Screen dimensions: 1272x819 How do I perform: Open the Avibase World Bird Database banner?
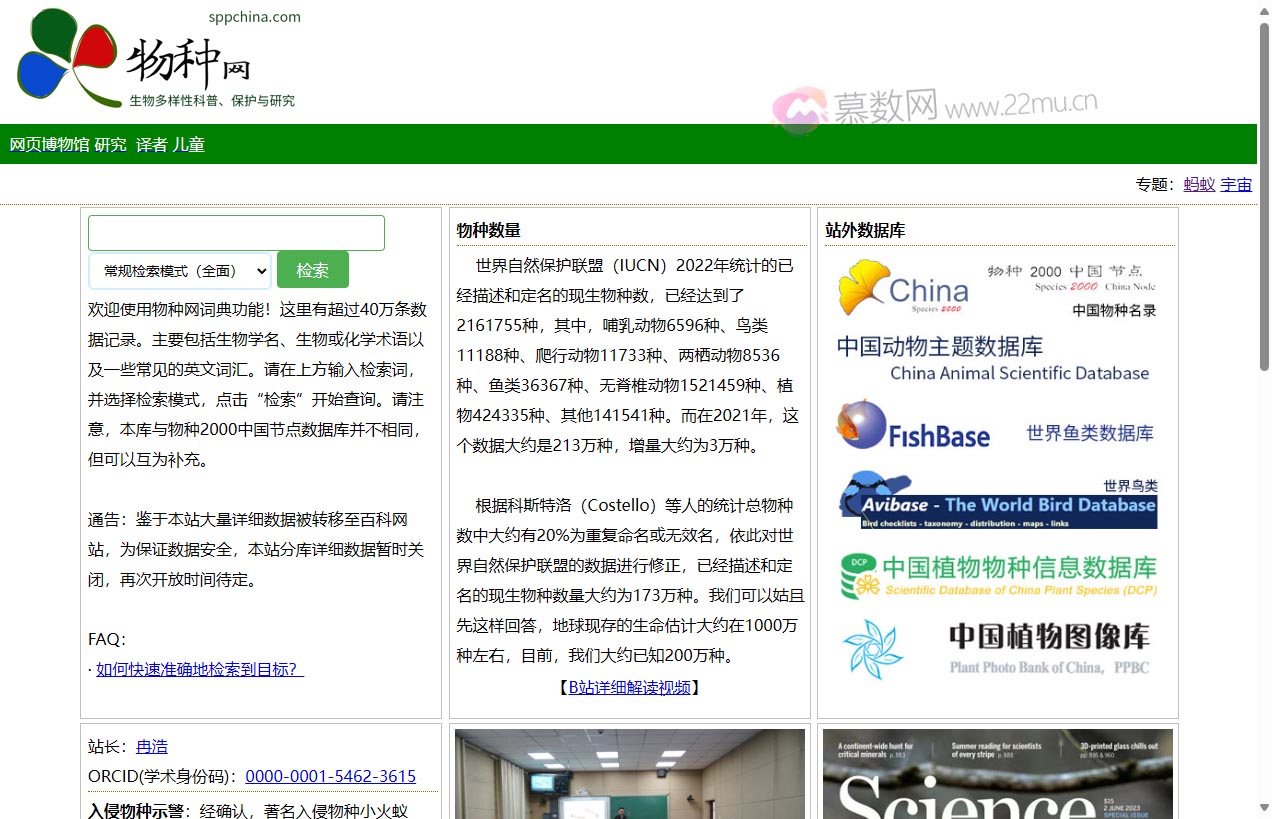(x=997, y=500)
